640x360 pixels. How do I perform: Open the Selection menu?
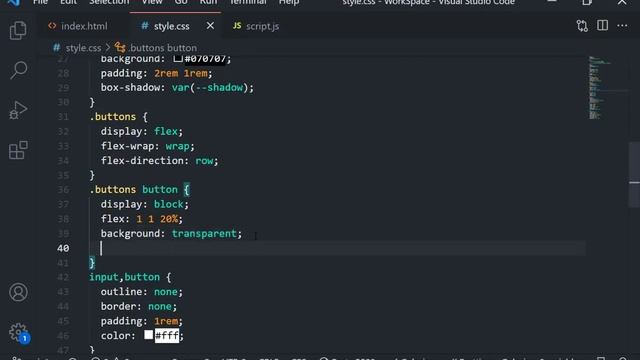pyautogui.click(x=109, y=2)
